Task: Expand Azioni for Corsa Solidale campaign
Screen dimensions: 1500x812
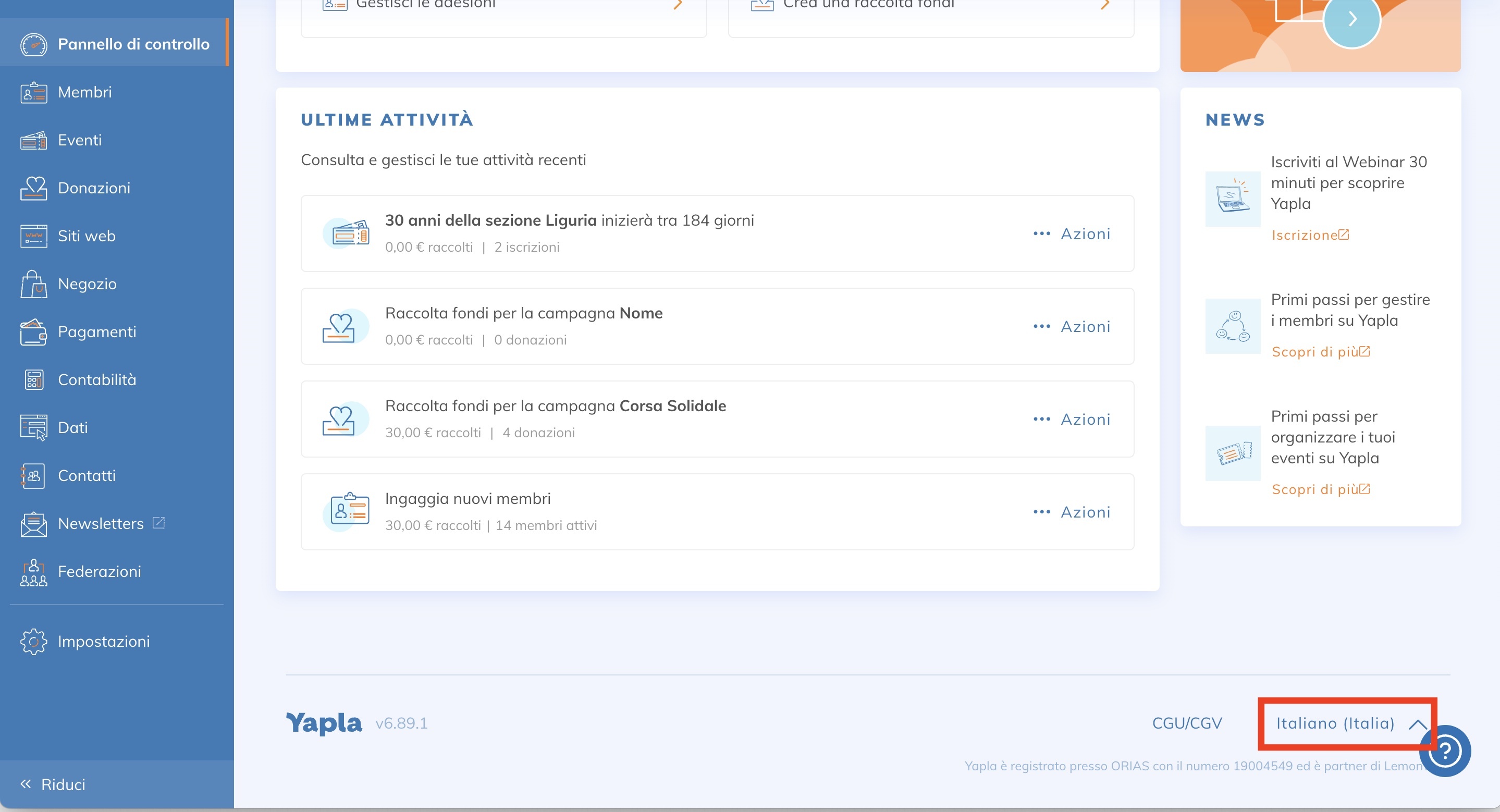Action: 1072,420
